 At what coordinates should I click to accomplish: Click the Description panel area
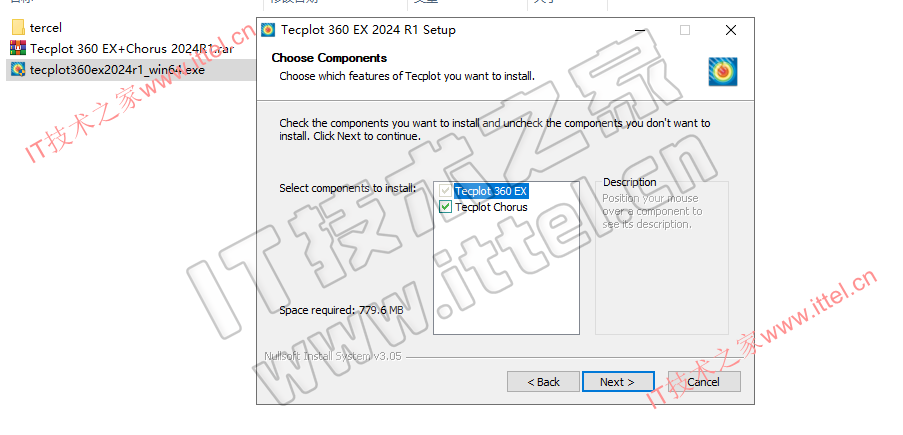(662, 258)
